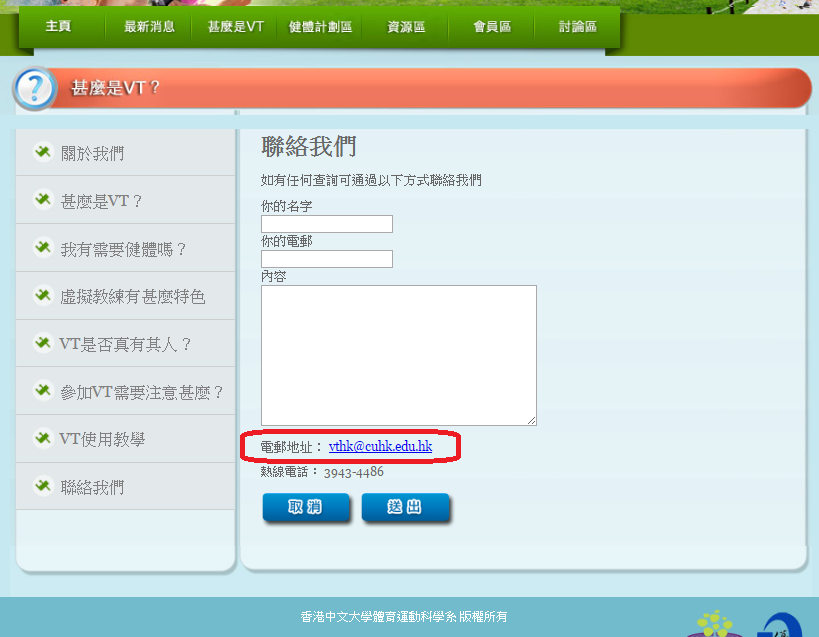Click the blue question mark icon
Viewport: 819px width, 637px height.
tap(35, 89)
